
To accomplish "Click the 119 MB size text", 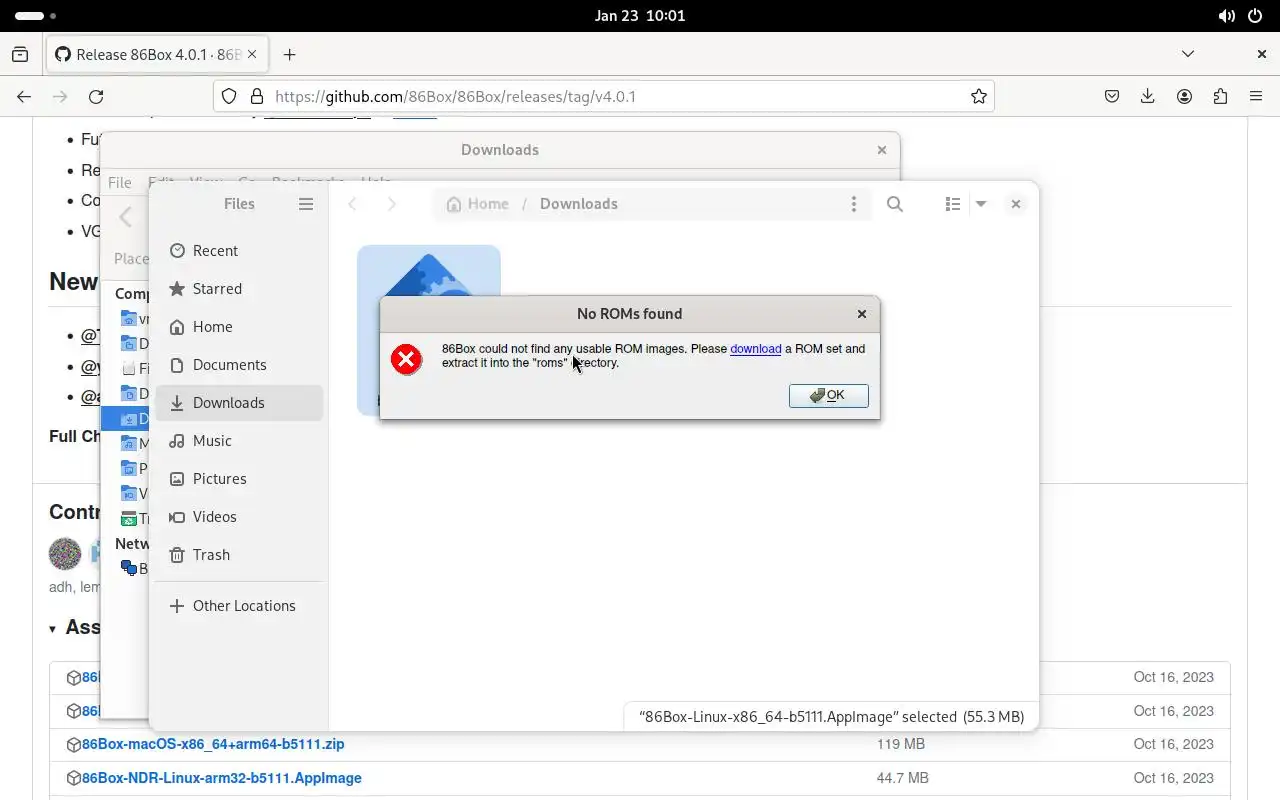I will click(901, 745).
